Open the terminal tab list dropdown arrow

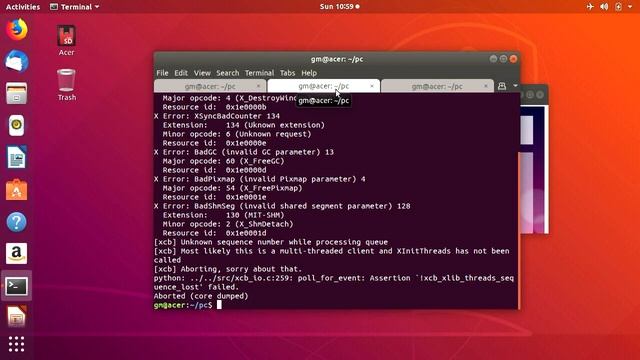click(515, 86)
